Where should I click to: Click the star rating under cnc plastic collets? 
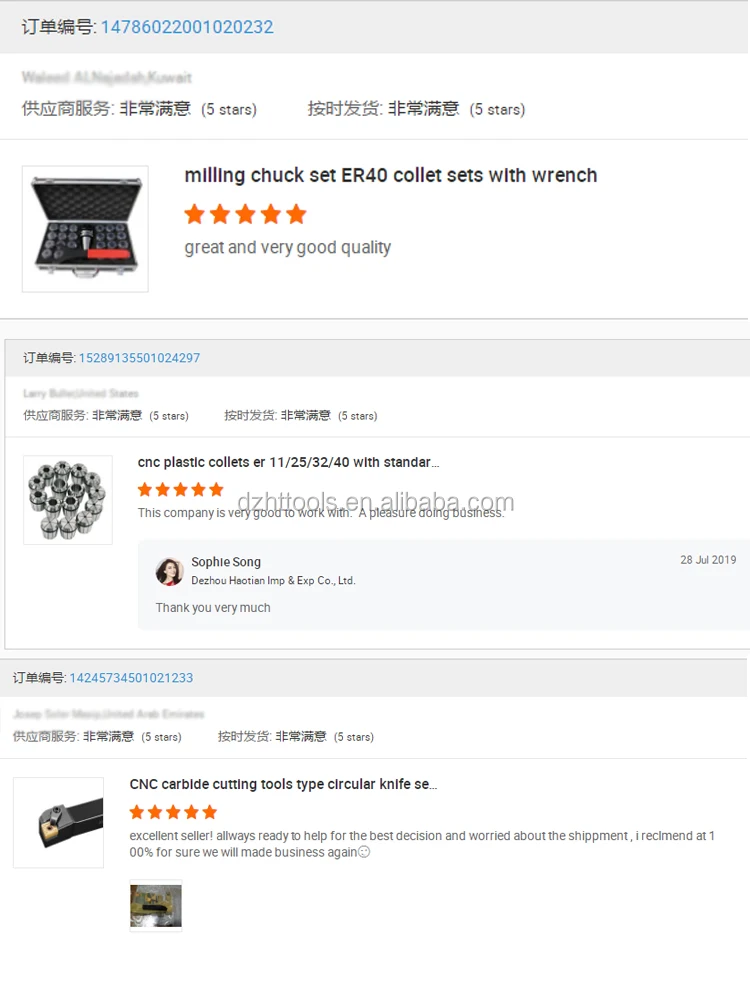(180, 489)
